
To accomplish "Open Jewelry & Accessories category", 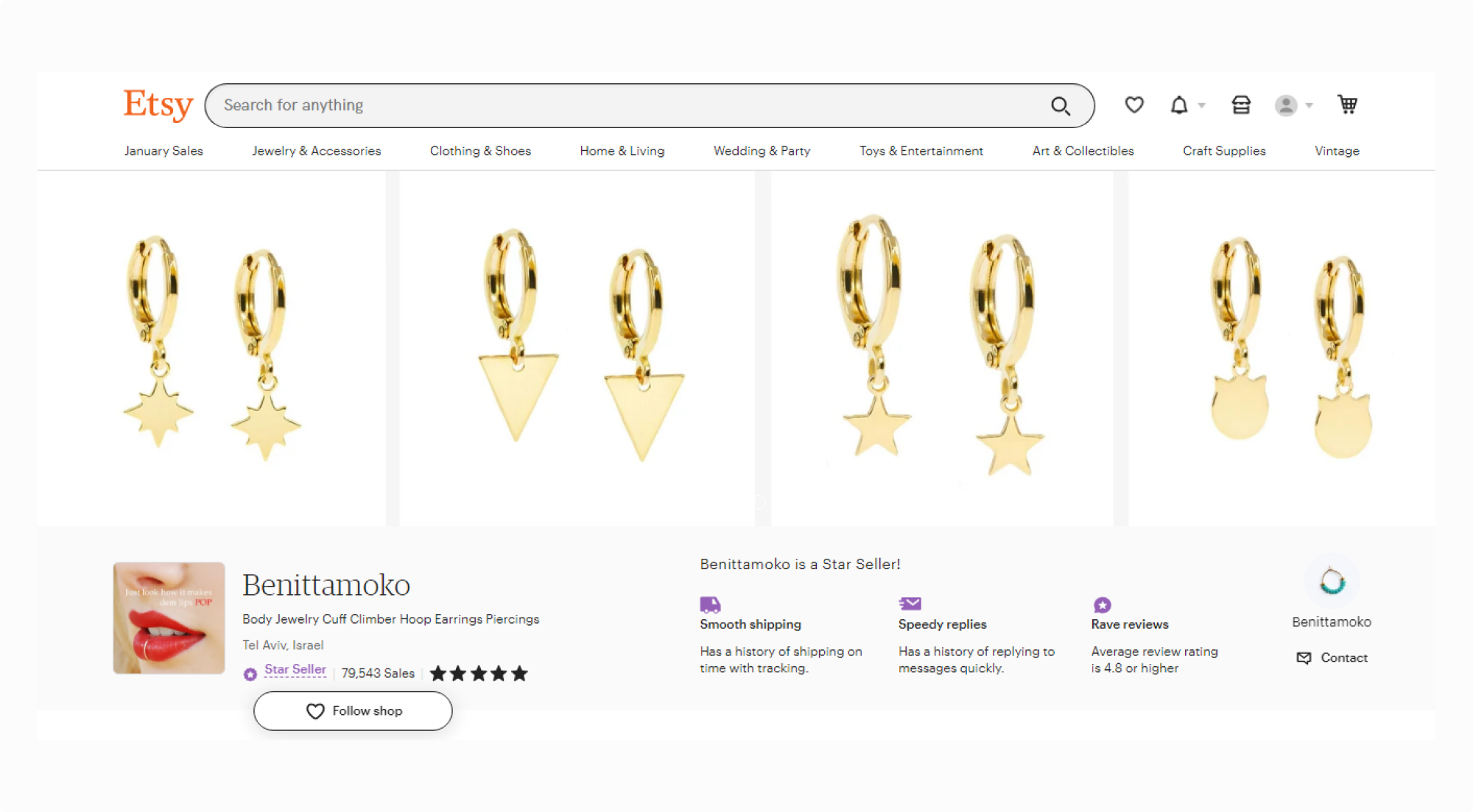I will coord(316,151).
